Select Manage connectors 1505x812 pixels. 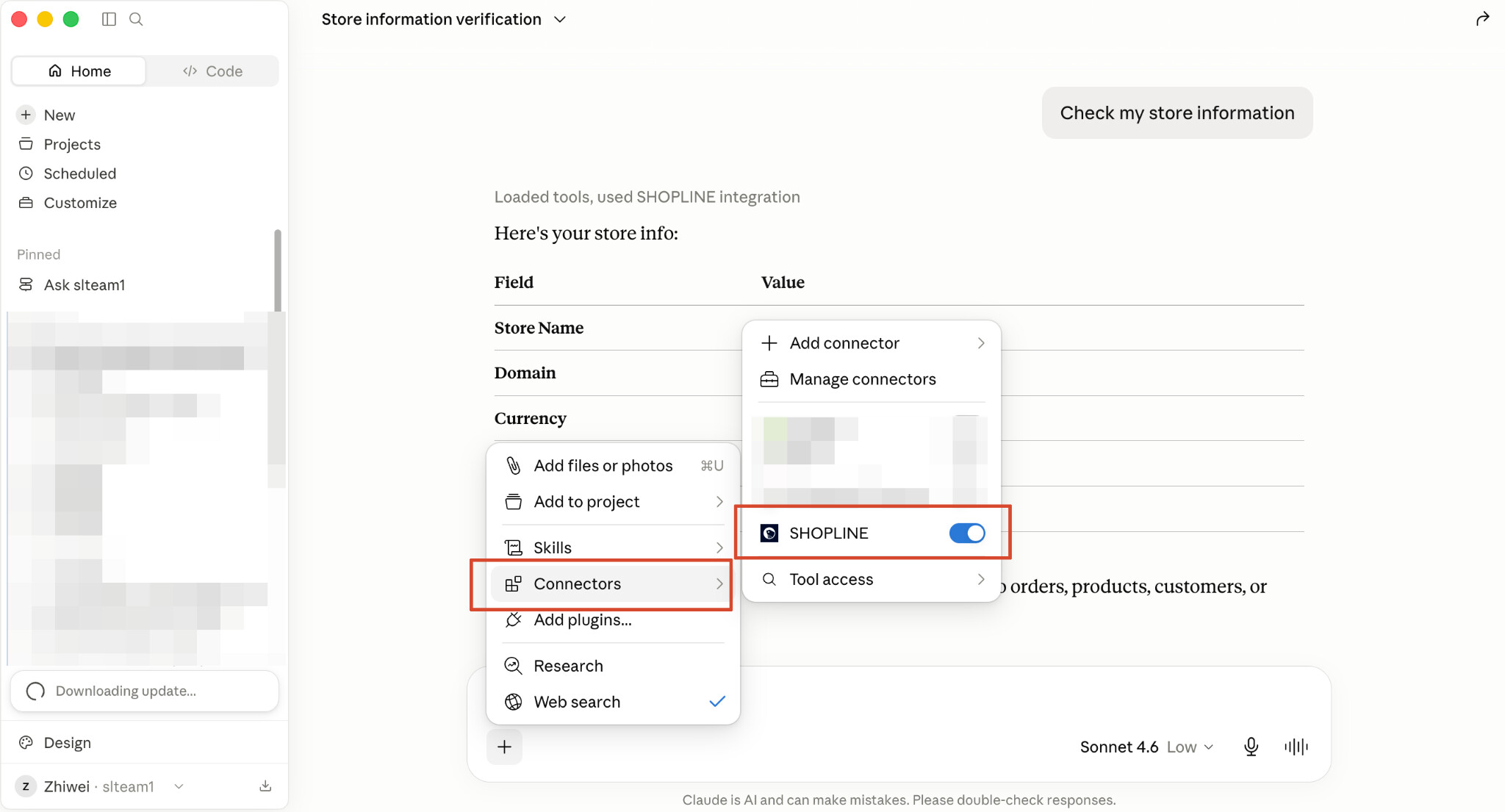tap(872, 379)
